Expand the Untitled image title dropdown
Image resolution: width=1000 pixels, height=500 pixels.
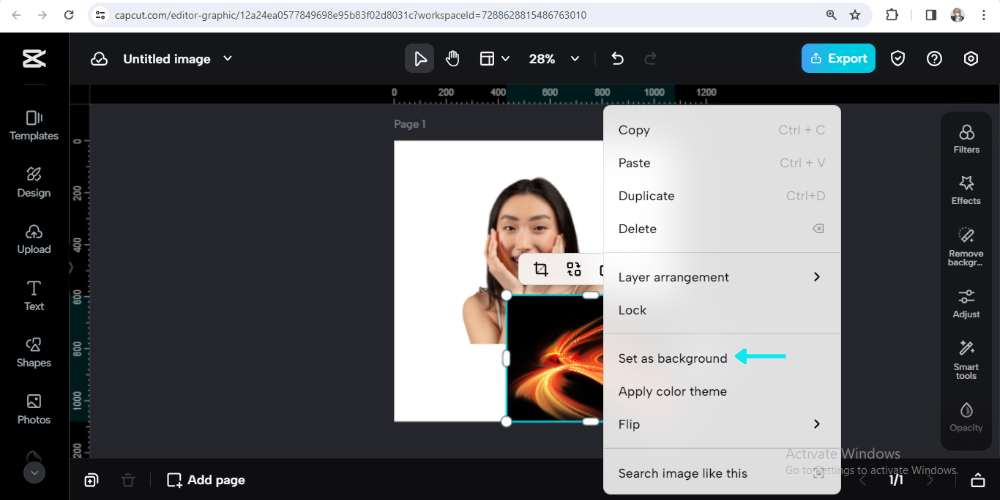point(228,59)
